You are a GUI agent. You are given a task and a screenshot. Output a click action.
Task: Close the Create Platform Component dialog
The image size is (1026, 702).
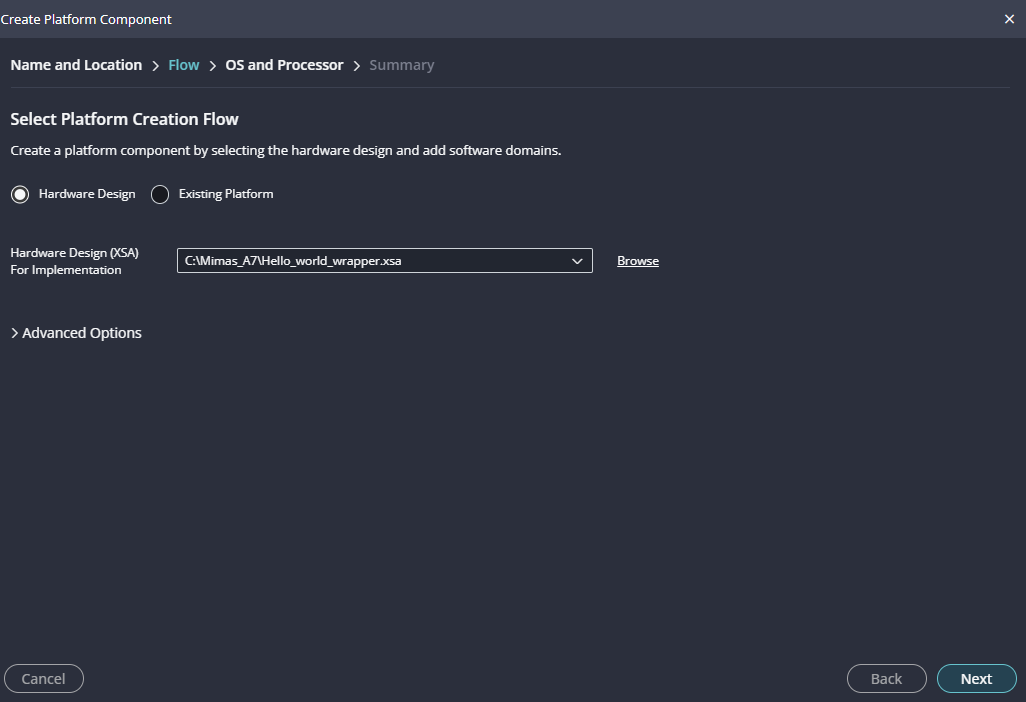[x=1009, y=19]
